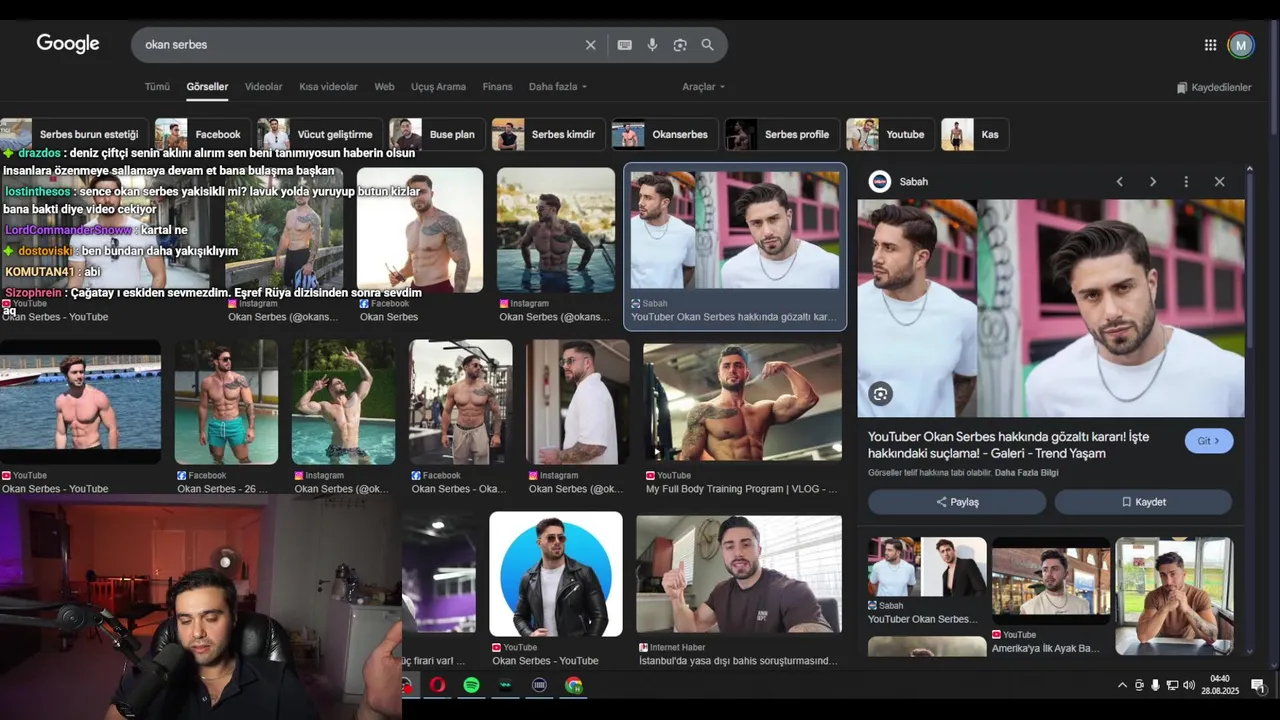Click the Paylaş share button
1280x720 pixels.
tap(957, 502)
